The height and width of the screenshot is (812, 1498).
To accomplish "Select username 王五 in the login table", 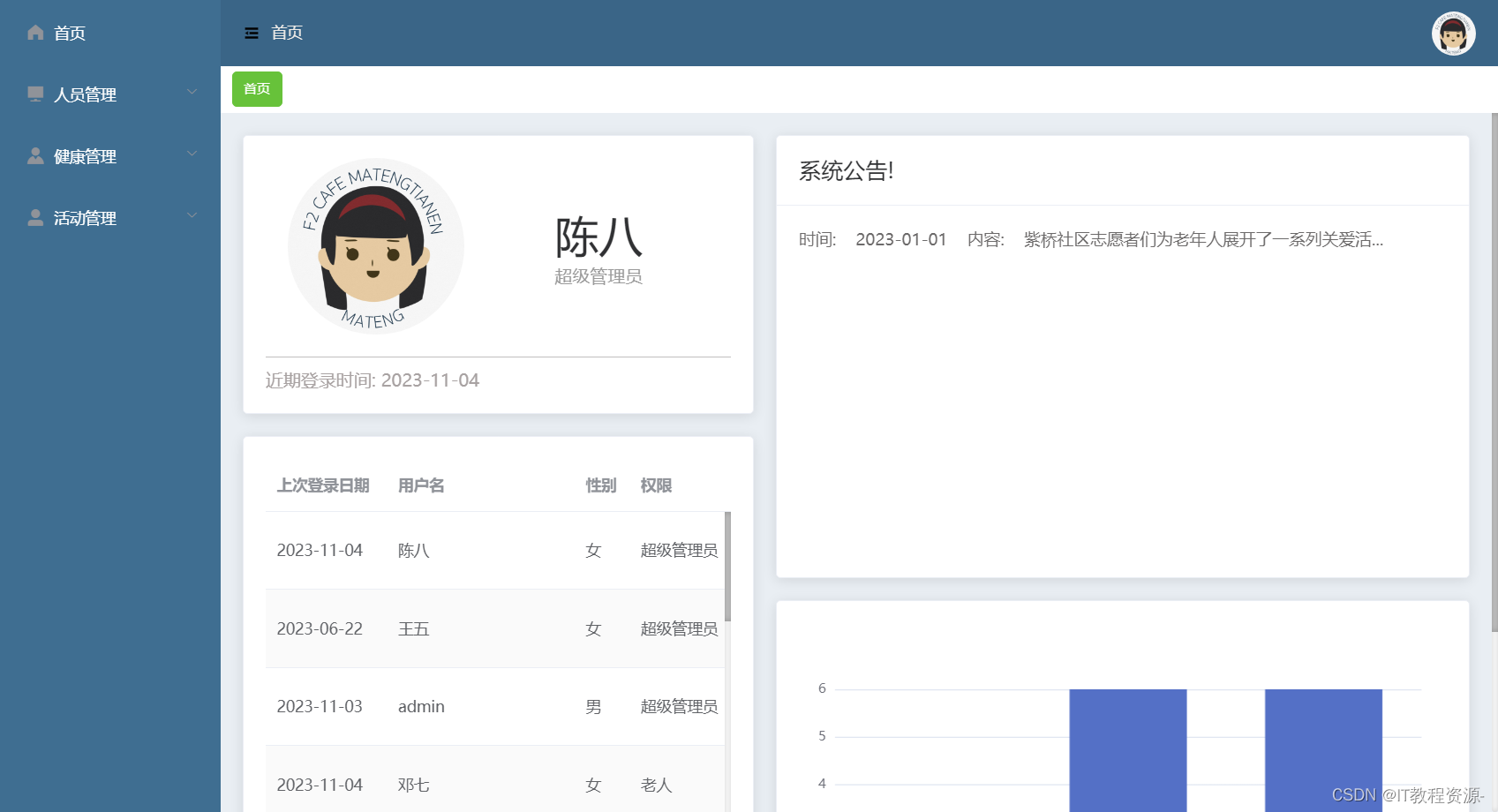I will 414,629.
